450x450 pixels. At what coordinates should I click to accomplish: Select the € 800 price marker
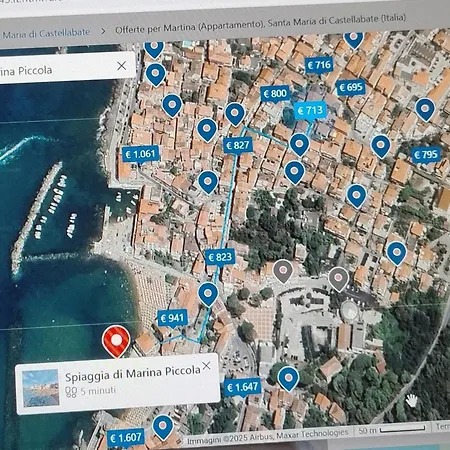[275, 94]
